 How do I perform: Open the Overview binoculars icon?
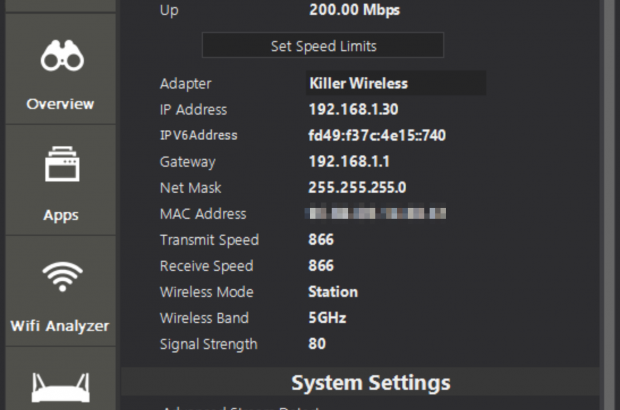coord(61,60)
